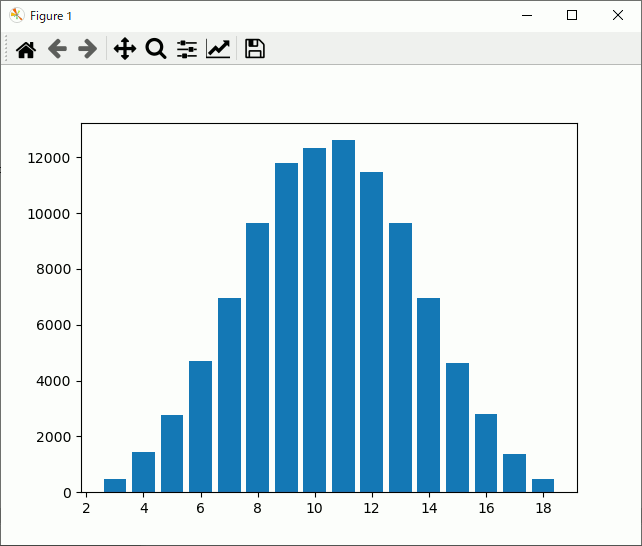The height and width of the screenshot is (546, 642).
Task: Click the bar at x=4
Action: pyautogui.click(x=143, y=472)
